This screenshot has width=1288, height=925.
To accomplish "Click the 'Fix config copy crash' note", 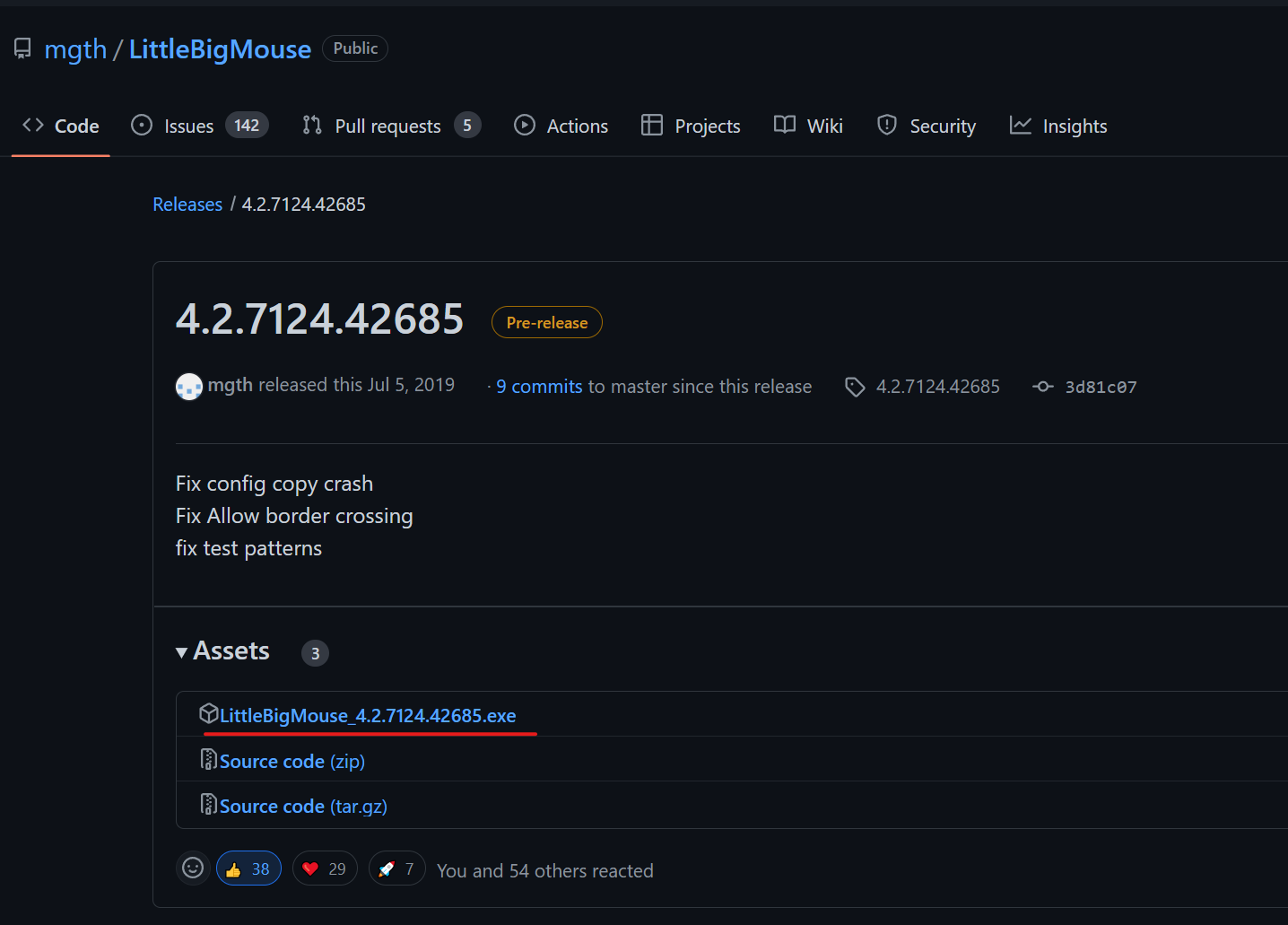I will pos(274,484).
